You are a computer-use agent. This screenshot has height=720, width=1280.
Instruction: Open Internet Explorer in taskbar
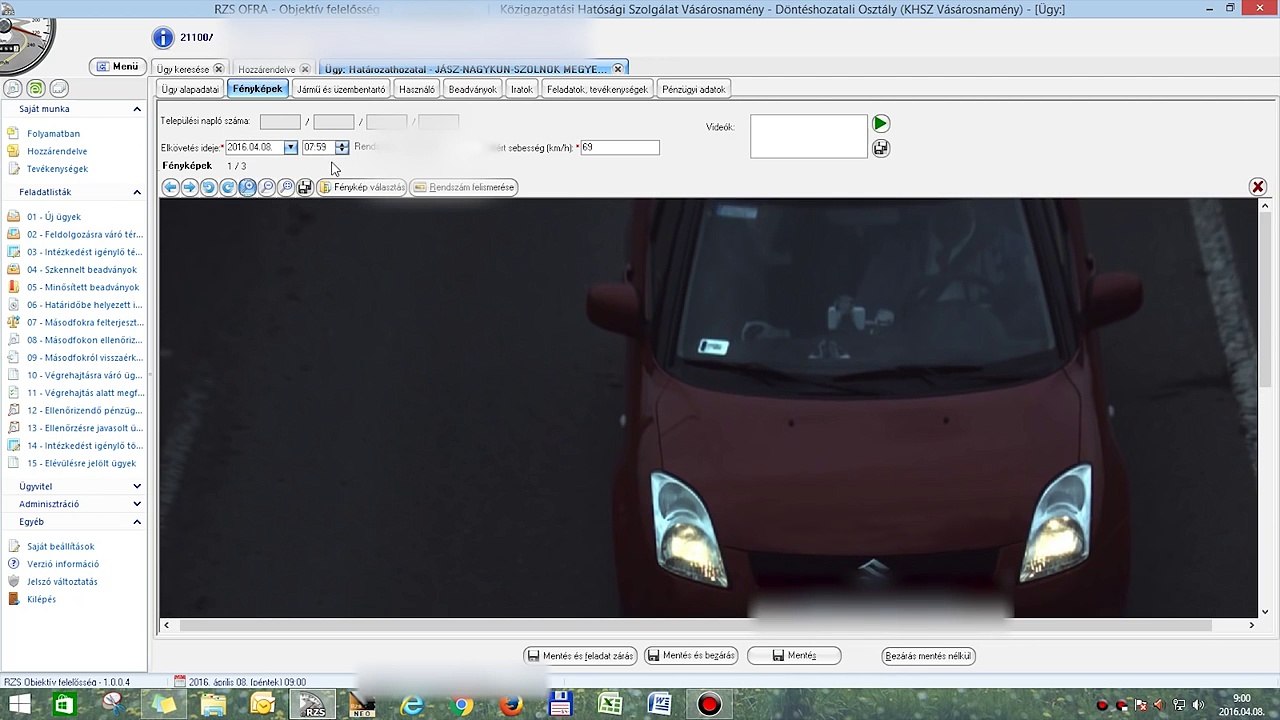point(412,705)
